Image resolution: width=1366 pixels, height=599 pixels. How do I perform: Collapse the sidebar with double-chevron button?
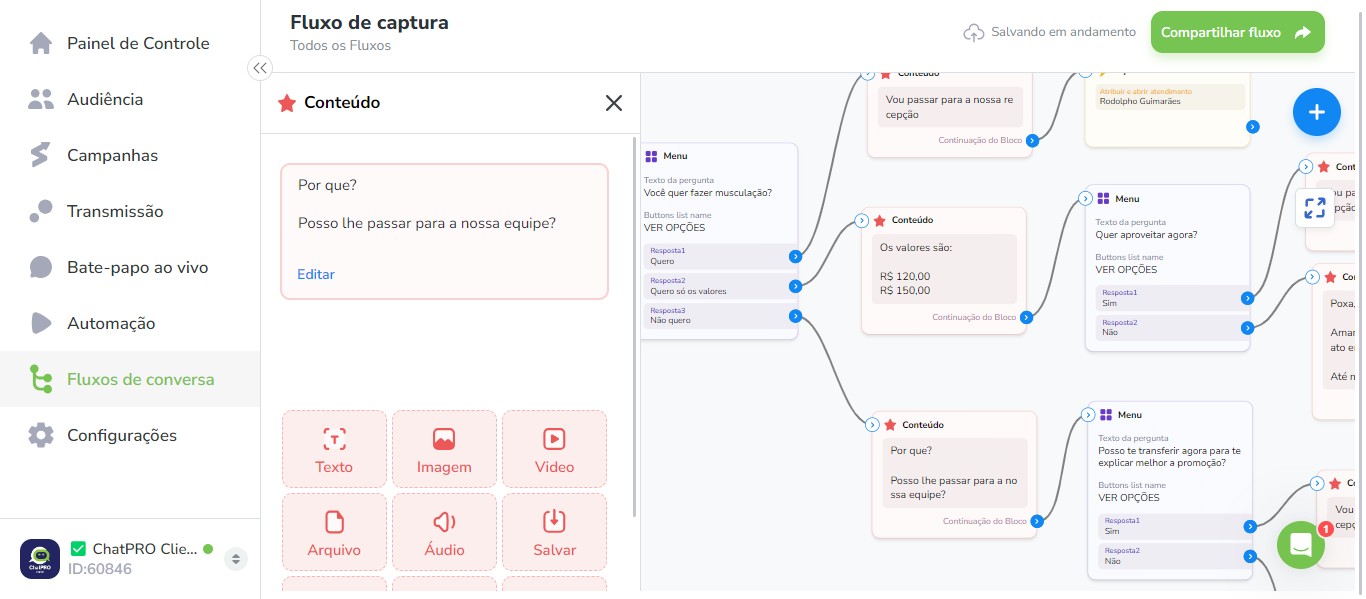pos(260,68)
